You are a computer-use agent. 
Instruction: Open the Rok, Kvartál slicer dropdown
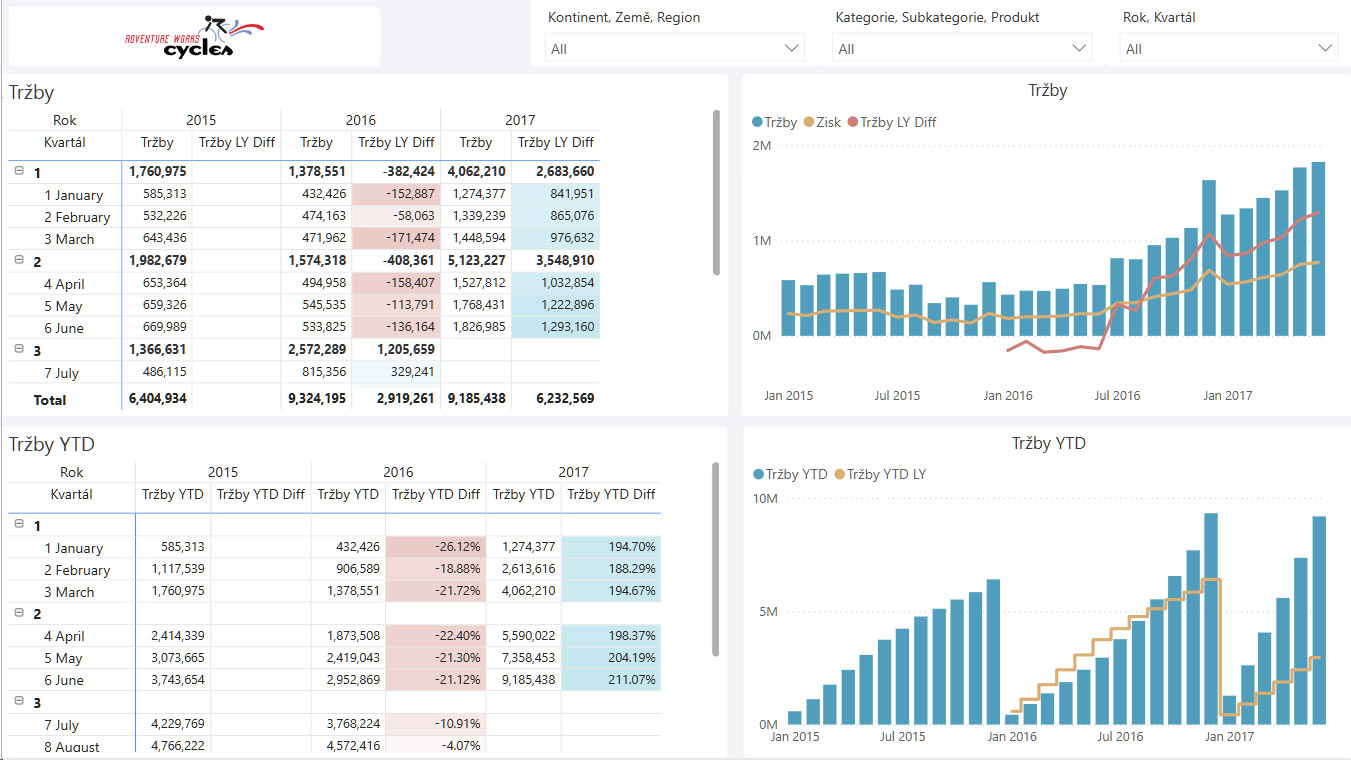coord(1229,48)
